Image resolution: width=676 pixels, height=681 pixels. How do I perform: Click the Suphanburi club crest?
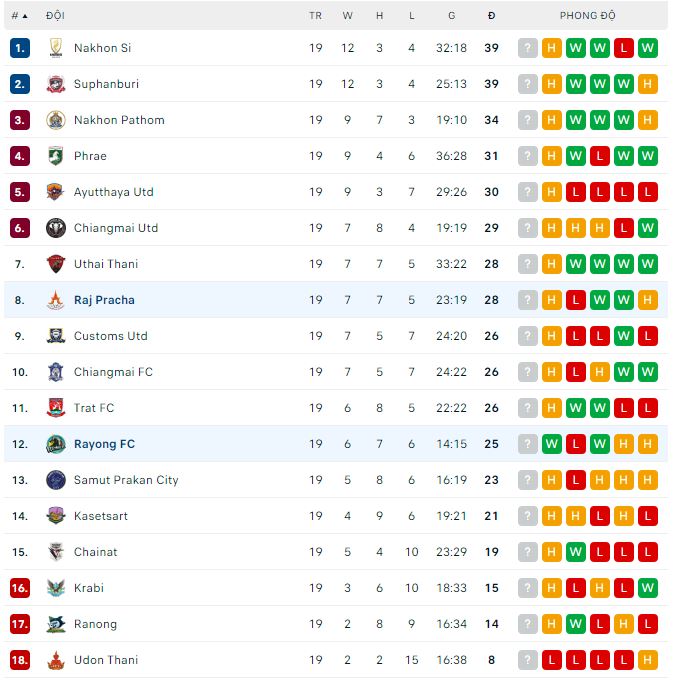tap(56, 84)
